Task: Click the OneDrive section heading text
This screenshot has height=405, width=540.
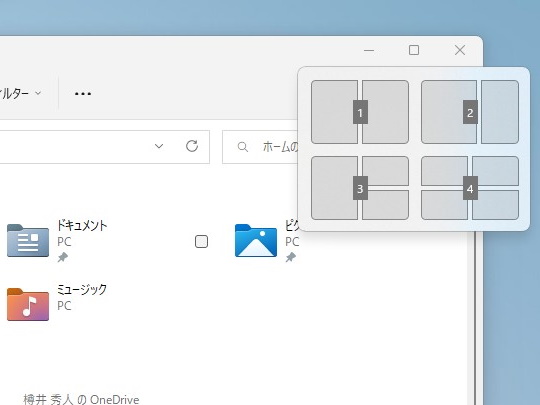Action: [x=81, y=399]
